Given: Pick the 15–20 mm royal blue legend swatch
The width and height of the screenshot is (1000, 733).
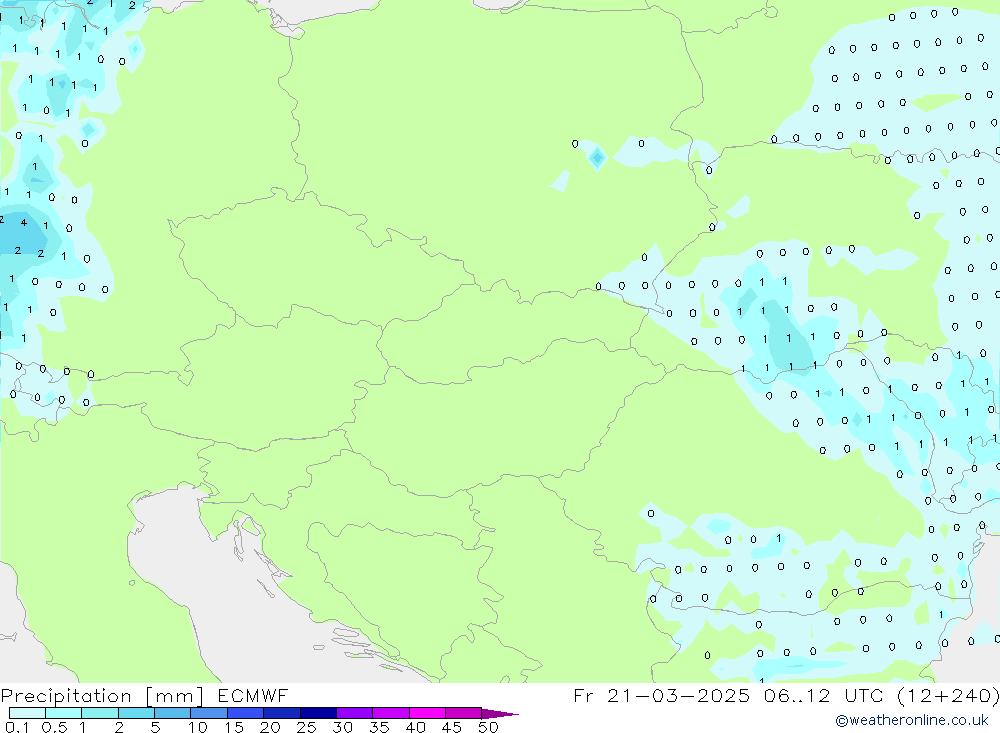Looking at the screenshot, I should coord(245,713).
